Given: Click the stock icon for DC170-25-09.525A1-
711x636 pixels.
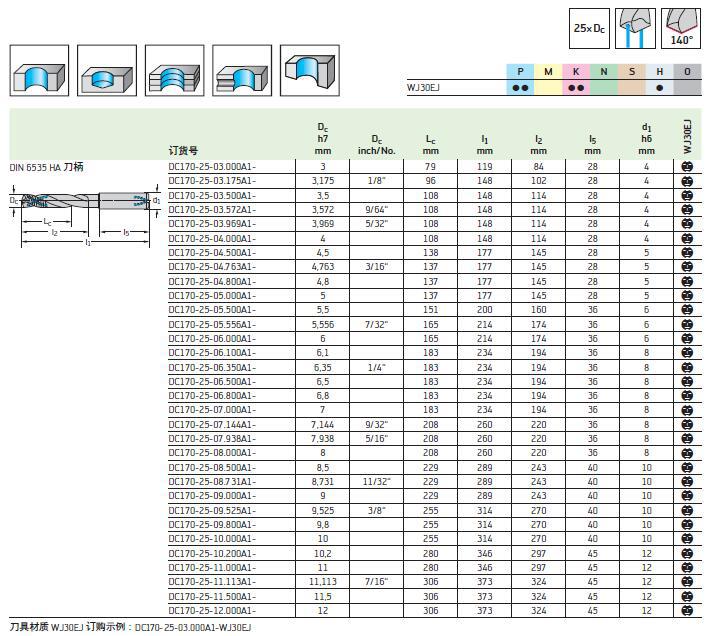Looking at the screenshot, I should [687, 510].
